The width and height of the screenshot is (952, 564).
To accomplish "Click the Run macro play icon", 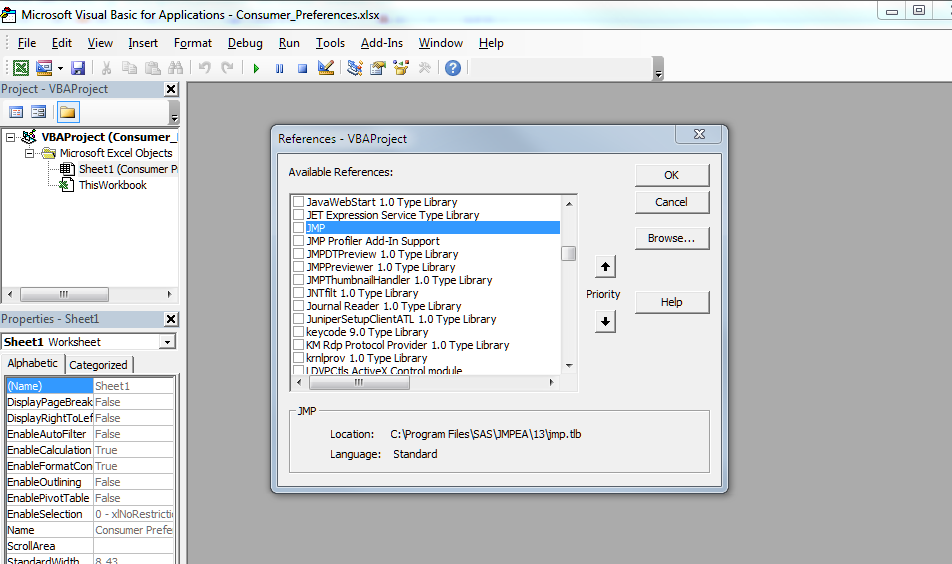I will click(256, 69).
